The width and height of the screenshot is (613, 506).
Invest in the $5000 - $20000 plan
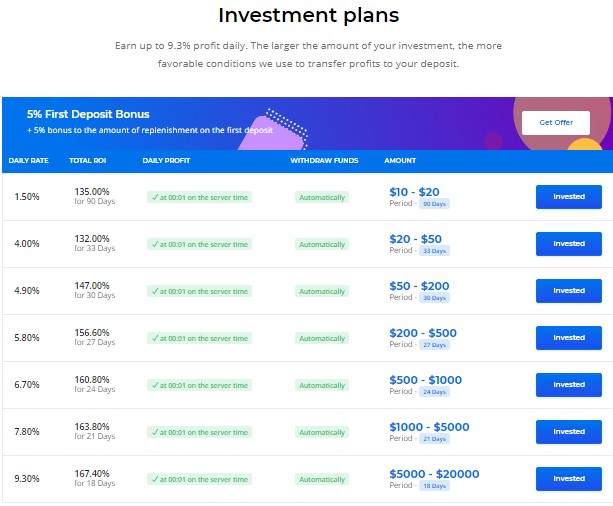point(568,478)
